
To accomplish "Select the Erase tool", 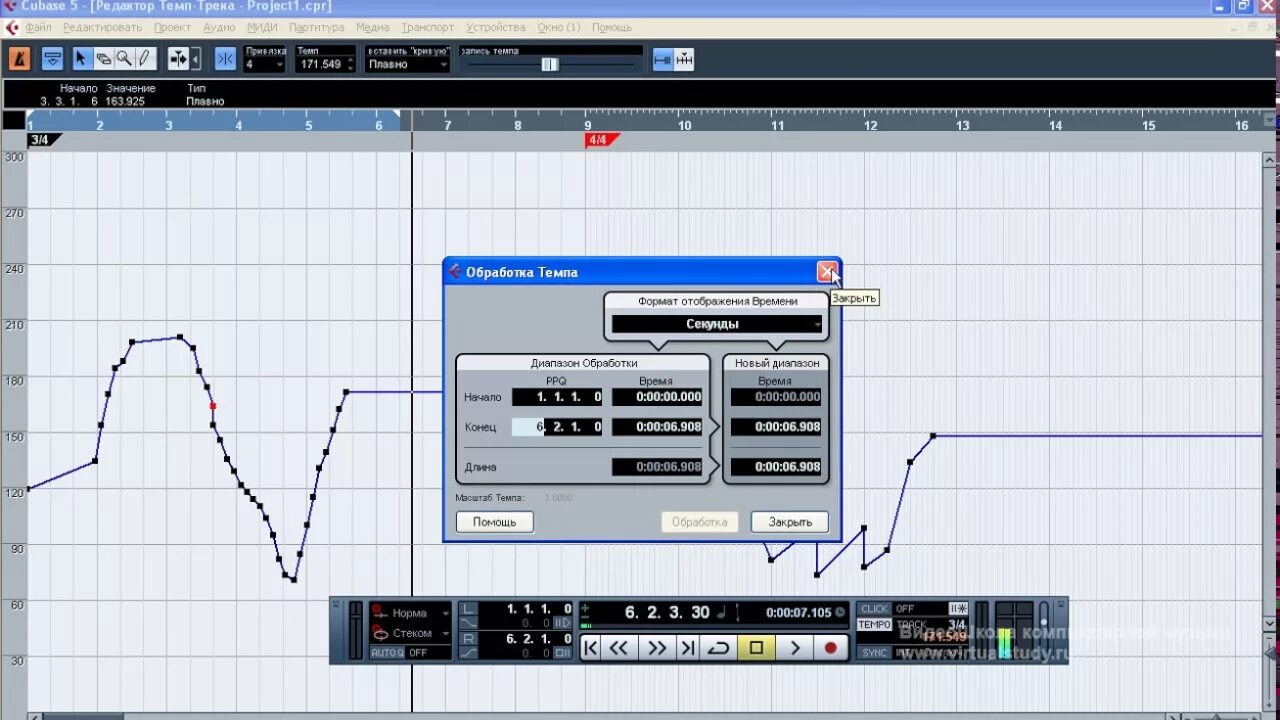I will 103,59.
